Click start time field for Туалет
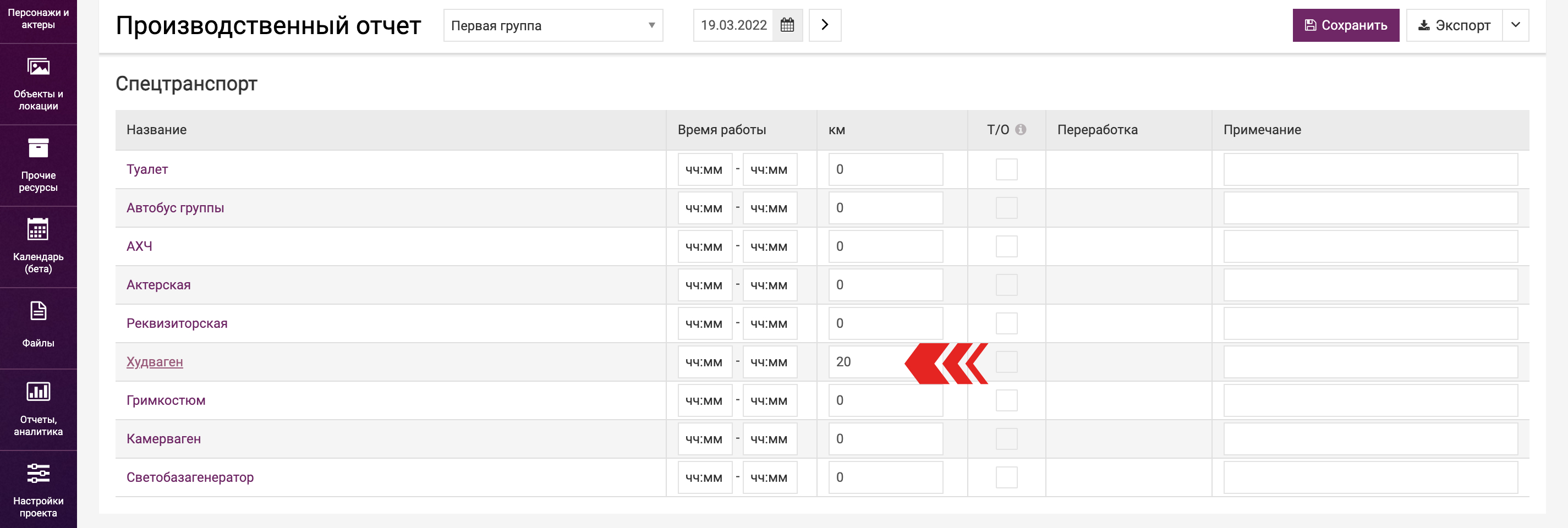The image size is (1568, 528). point(704,169)
